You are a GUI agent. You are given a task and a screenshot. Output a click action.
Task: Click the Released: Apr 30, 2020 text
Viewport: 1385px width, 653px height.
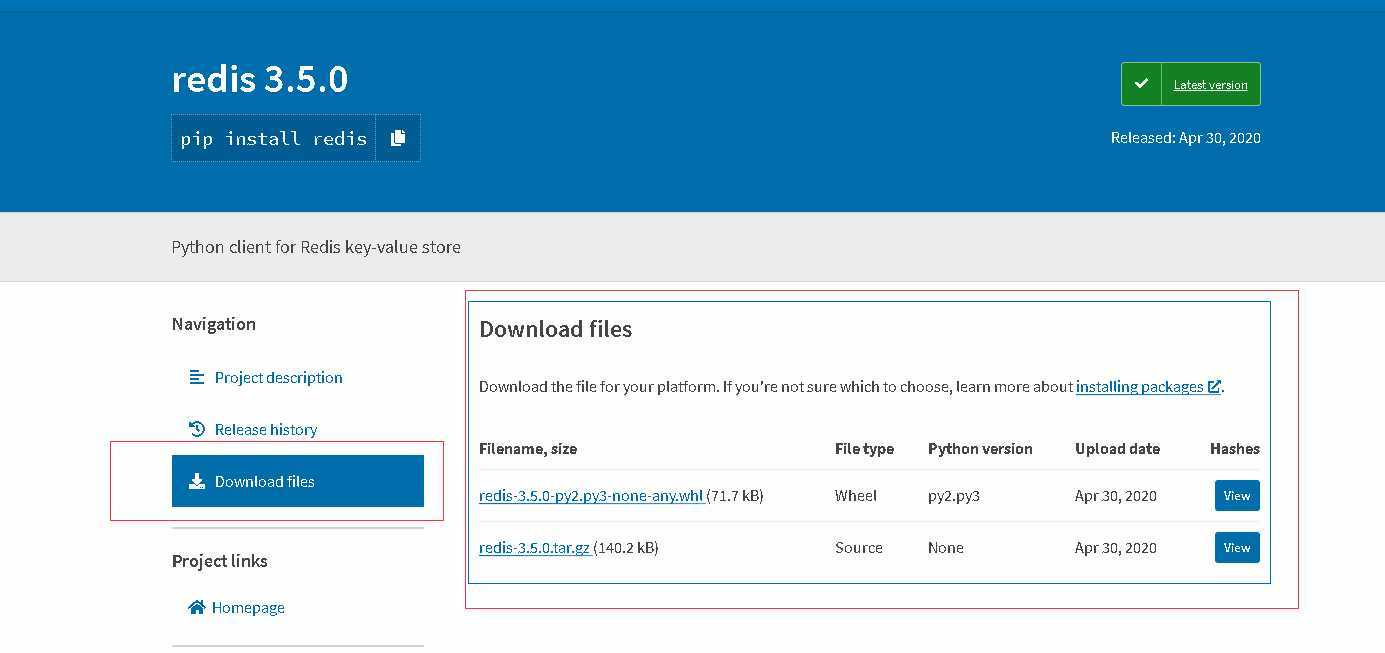[x=1185, y=138]
